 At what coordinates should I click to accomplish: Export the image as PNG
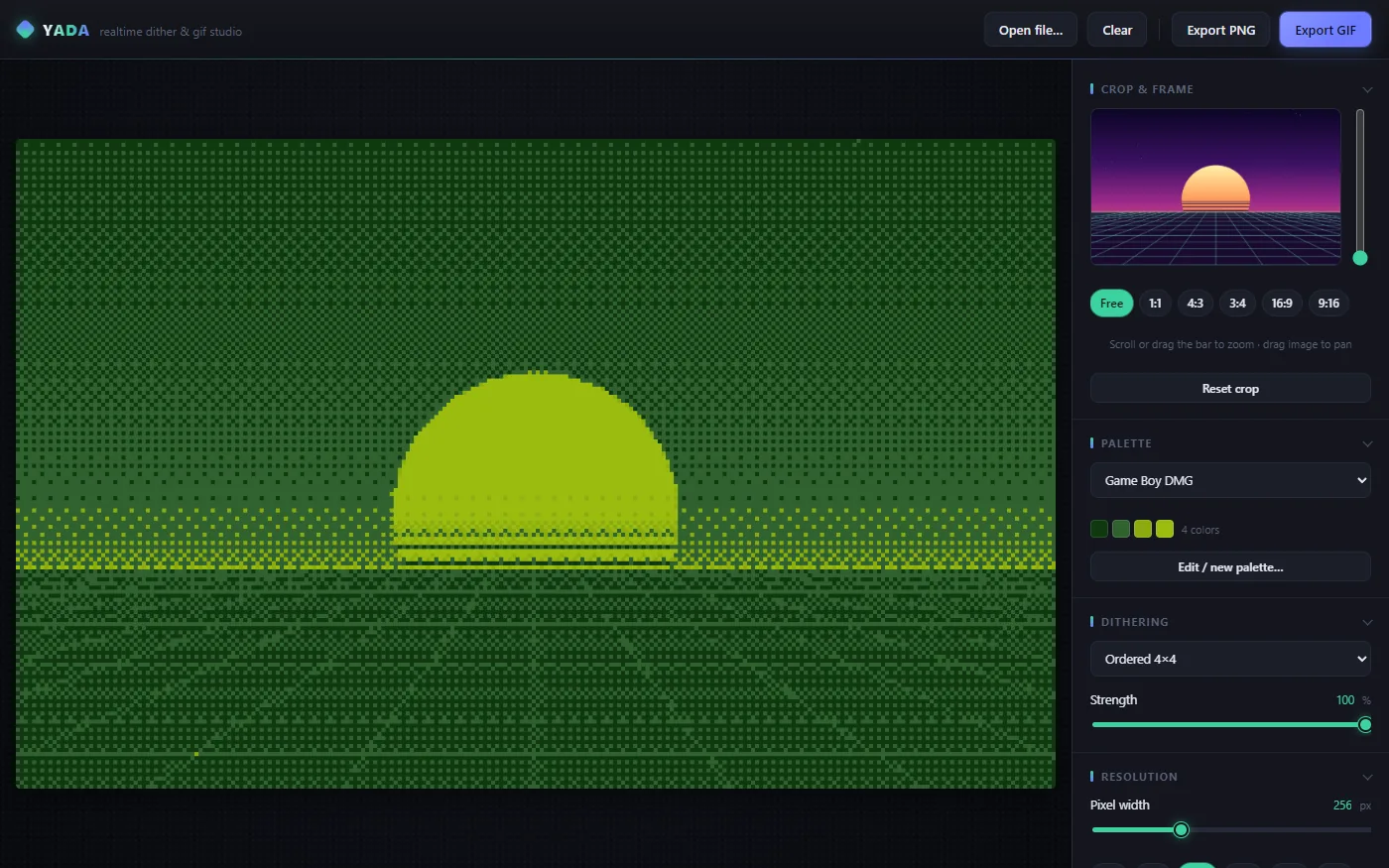1221,30
